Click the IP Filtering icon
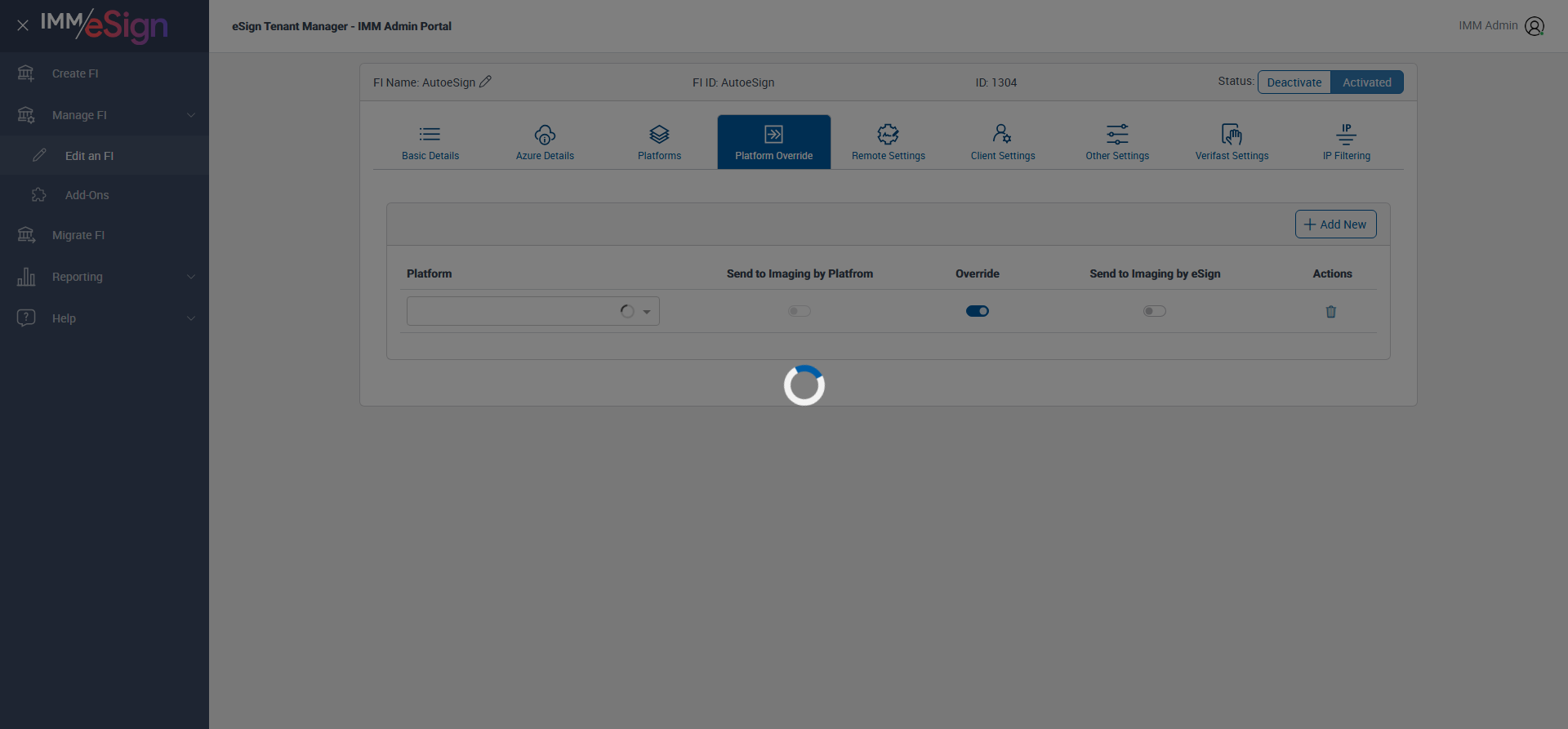 click(1347, 134)
